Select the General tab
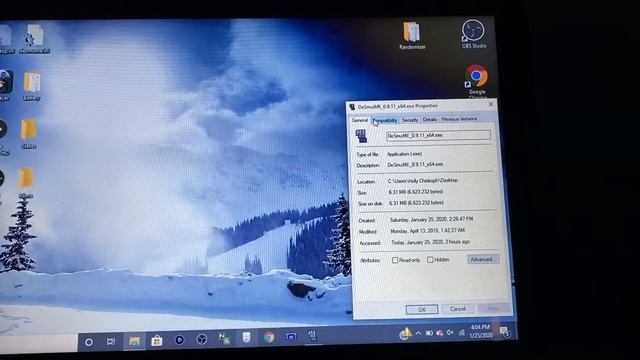The width and height of the screenshot is (640, 360). (x=360, y=120)
